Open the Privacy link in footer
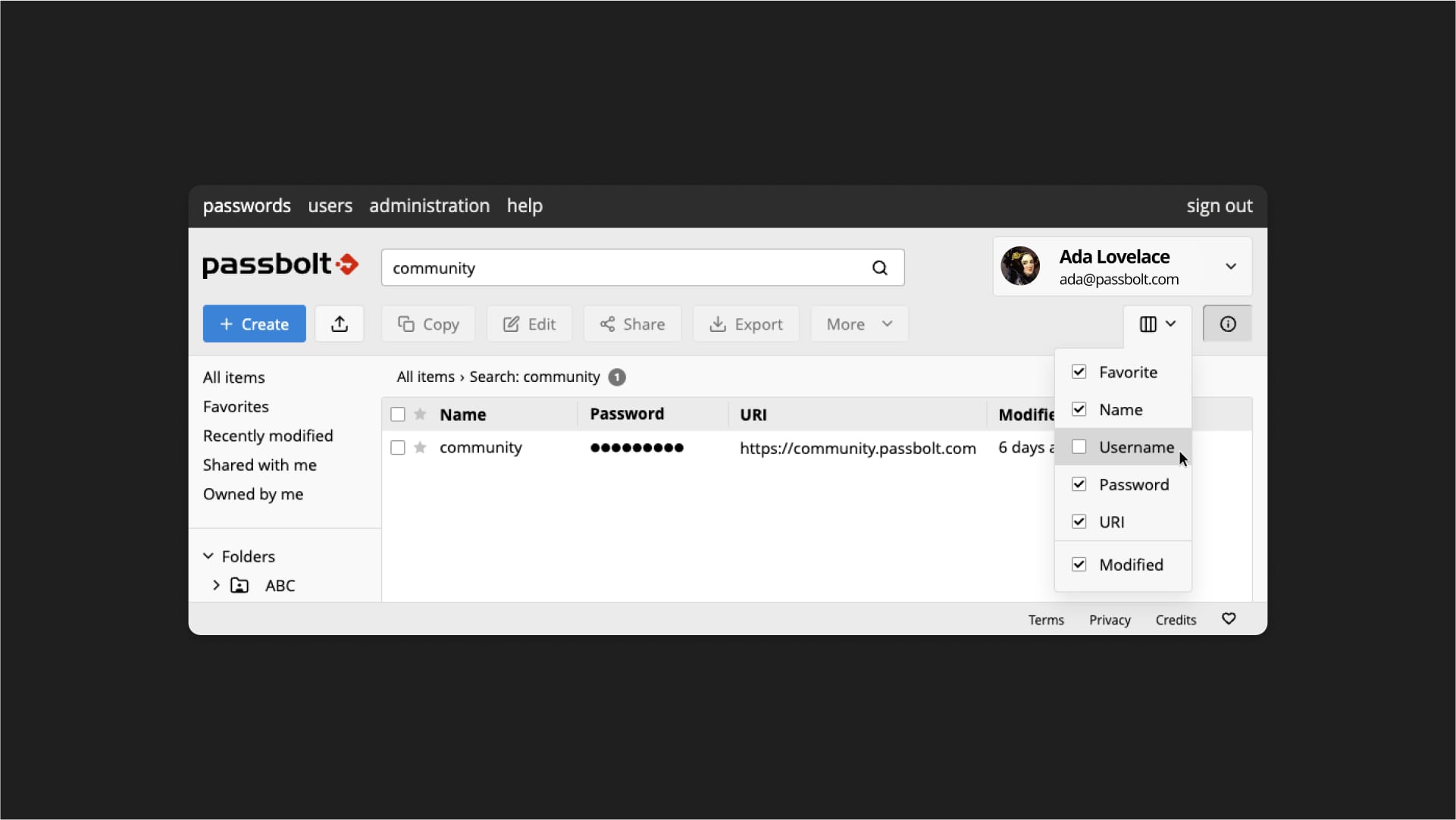Viewport: 1456px width, 820px height. click(1109, 619)
